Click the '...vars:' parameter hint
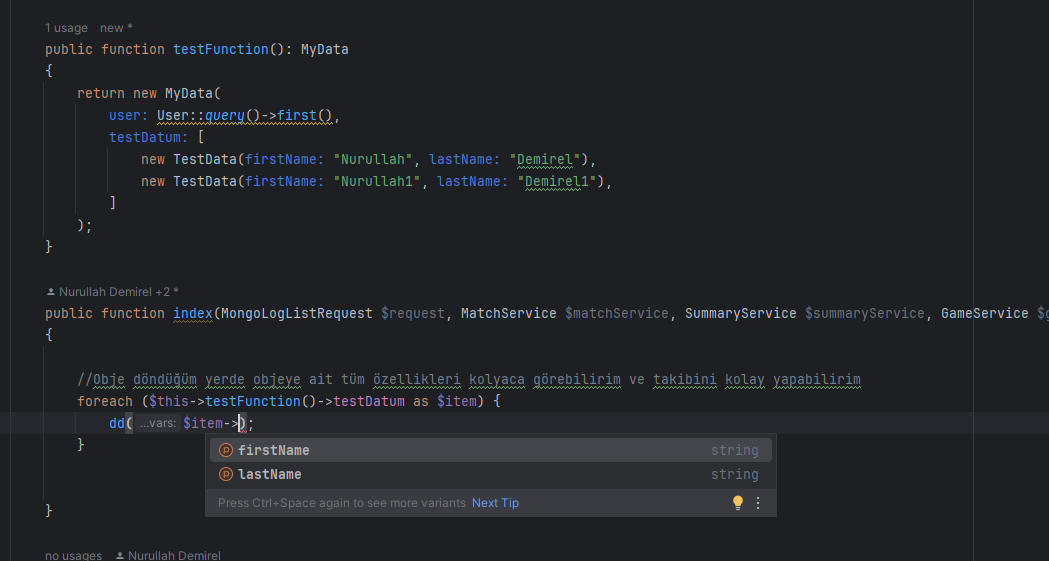This screenshot has width=1049, height=561. click(x=157, y=423)
